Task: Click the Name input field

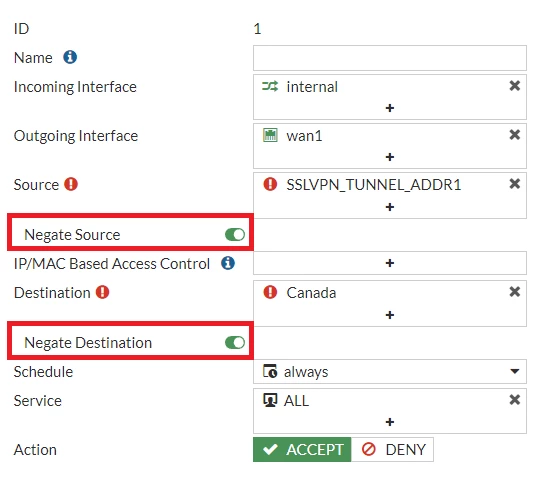Action: point(390,58)
